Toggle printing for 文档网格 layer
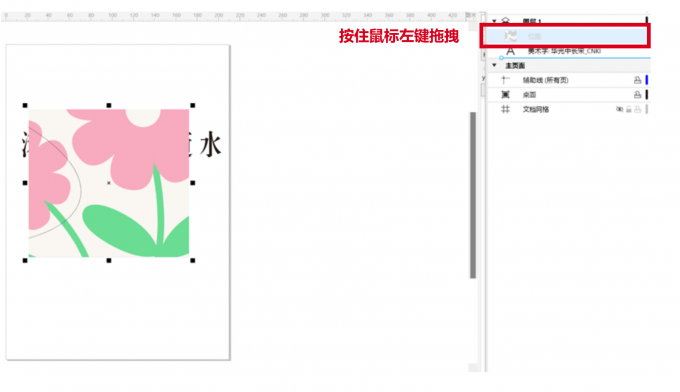 pos(637,109)
